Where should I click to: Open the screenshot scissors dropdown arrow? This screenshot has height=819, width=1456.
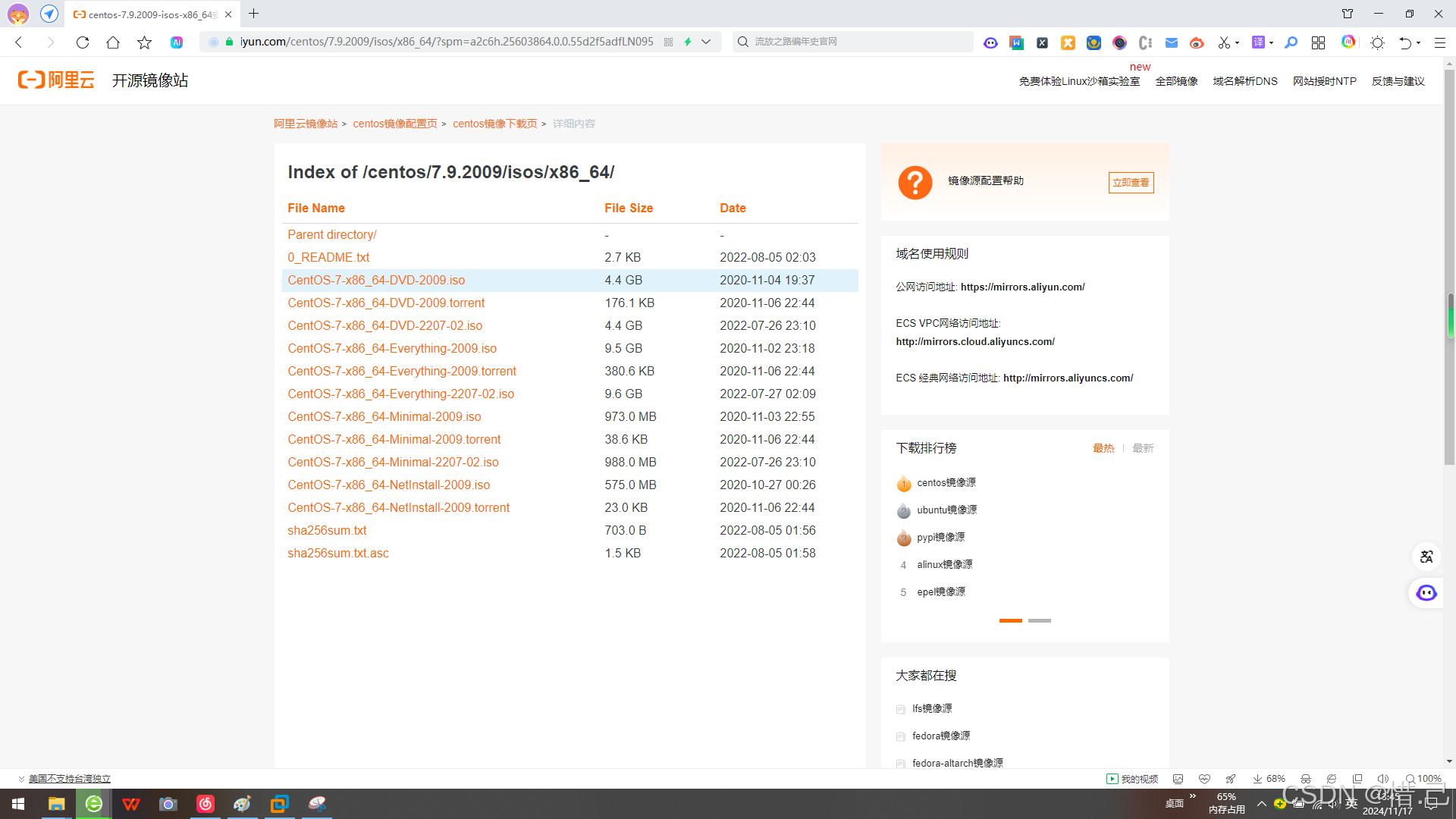pyautogui.click(x=1237, y=42)
